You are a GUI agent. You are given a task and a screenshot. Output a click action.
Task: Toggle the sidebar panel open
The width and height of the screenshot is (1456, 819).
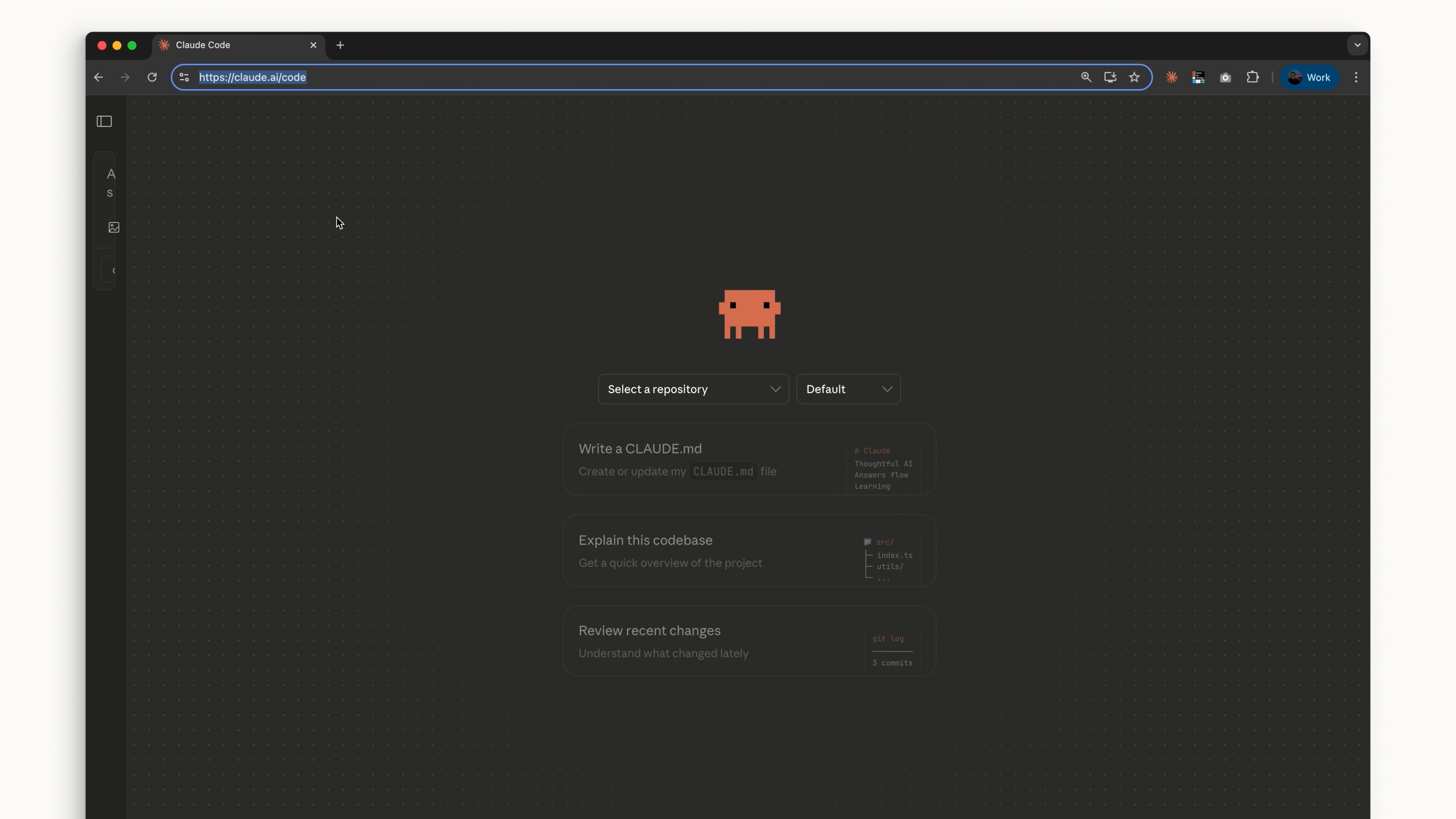tap(104, 121)
